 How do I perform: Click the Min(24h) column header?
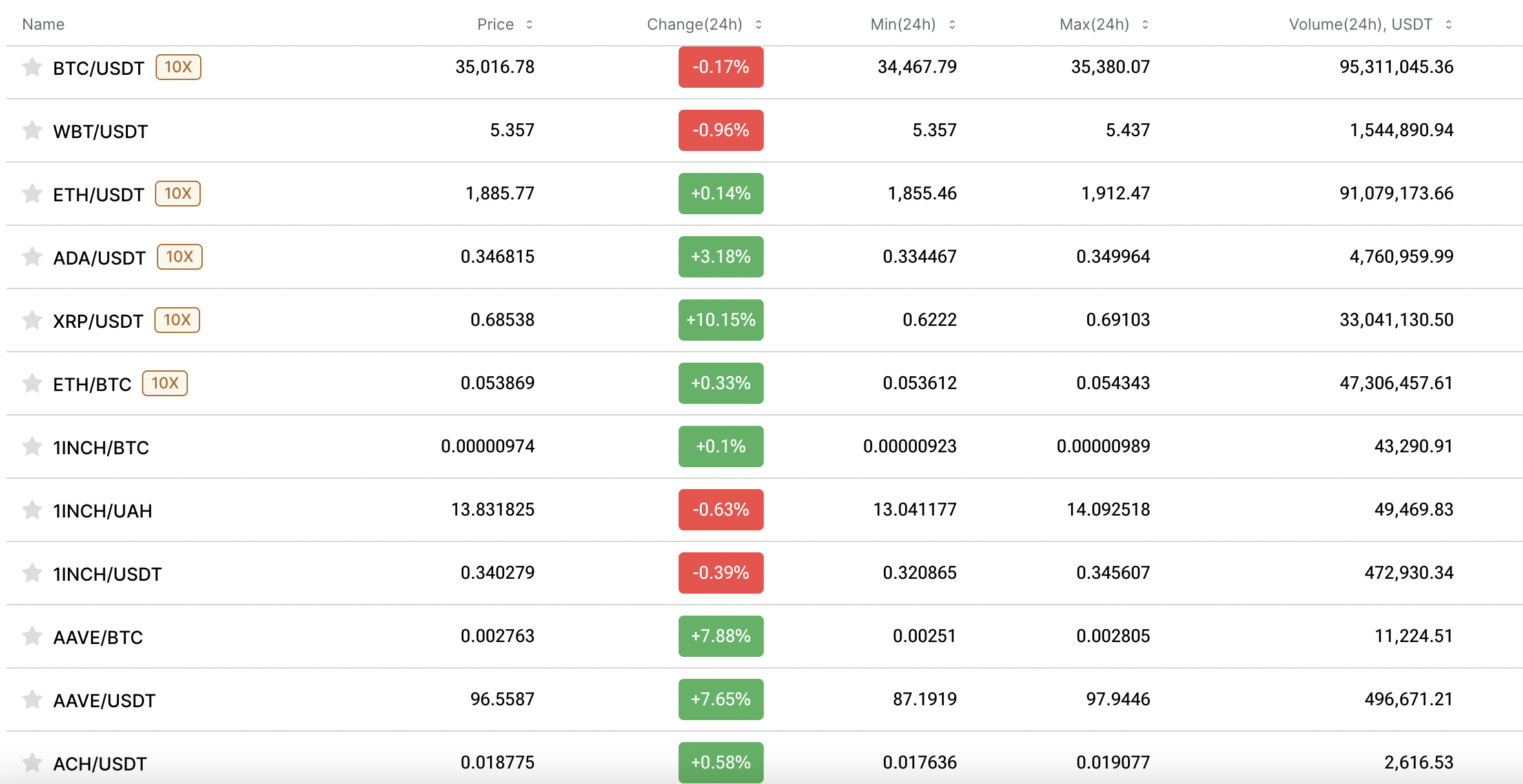(x=903, y=25)
